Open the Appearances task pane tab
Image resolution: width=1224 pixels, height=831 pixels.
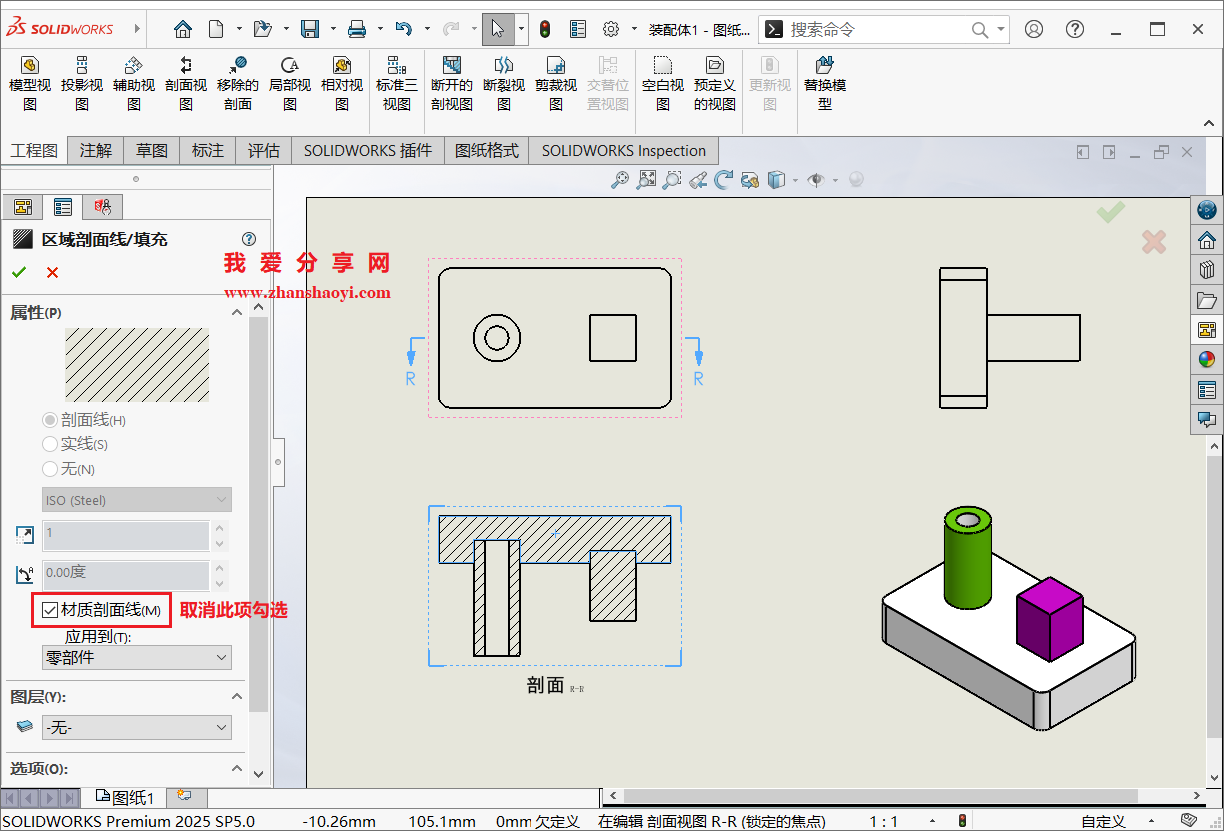pyautogui.click(x=1207, y=360)
